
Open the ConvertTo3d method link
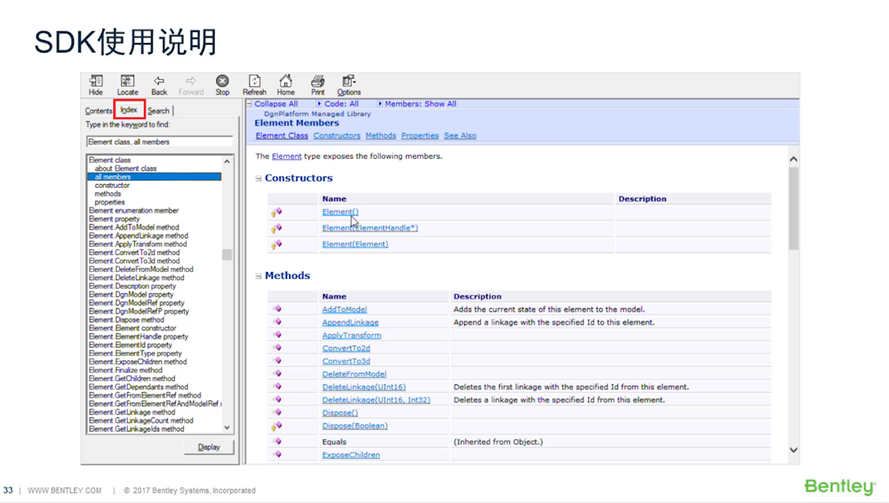pos(346,361)
